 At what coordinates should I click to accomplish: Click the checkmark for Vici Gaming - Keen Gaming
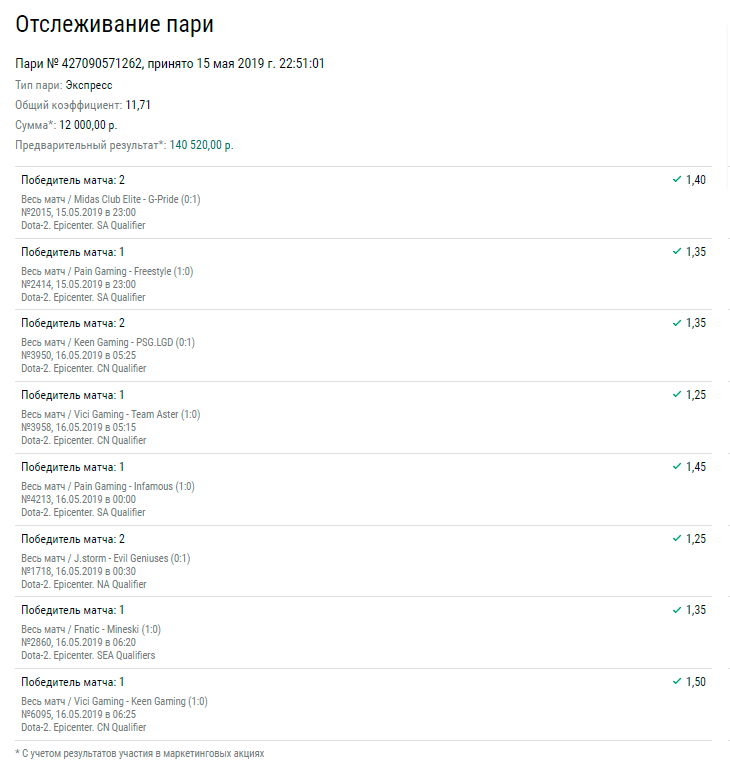[677, 682]
